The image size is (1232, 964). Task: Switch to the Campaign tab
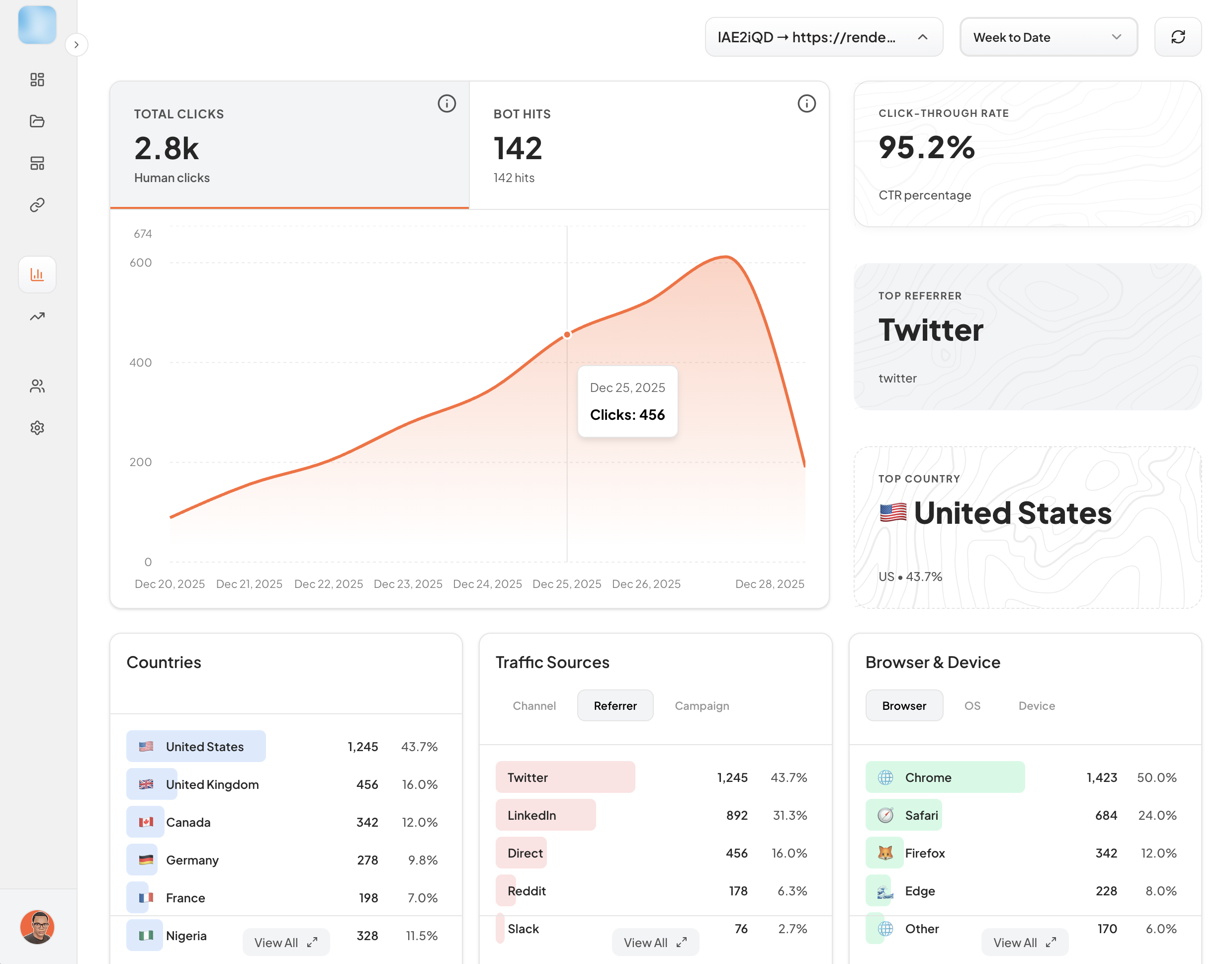tap(702, 705)
